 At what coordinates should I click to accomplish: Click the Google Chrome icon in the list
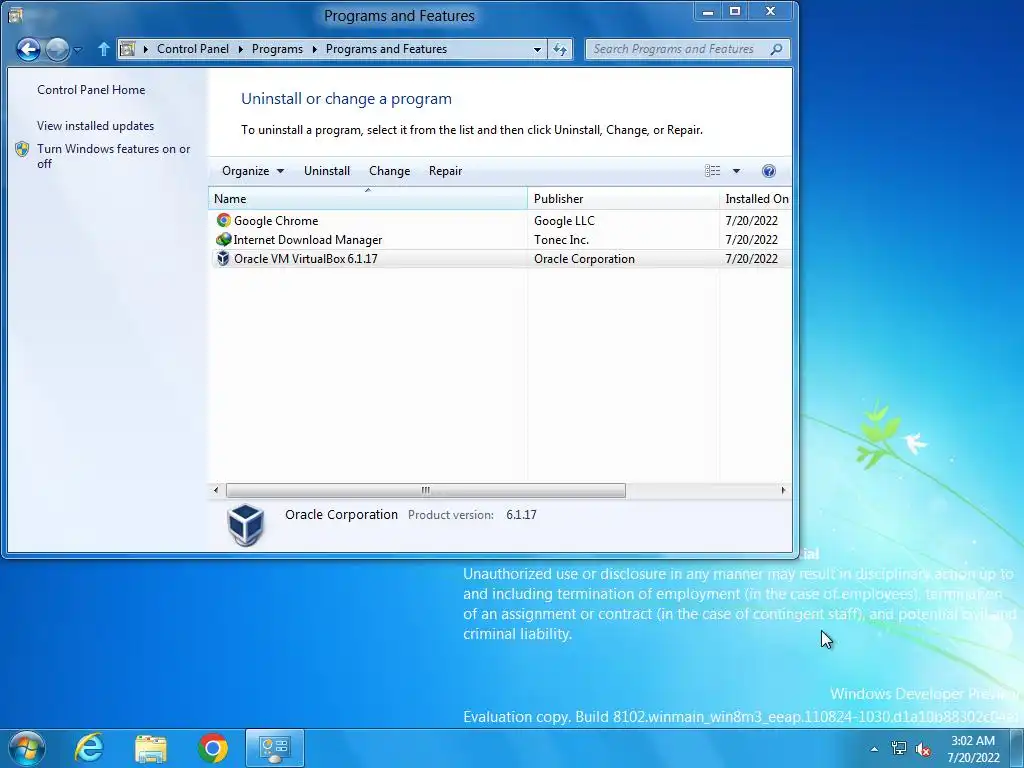click(223, 221)
